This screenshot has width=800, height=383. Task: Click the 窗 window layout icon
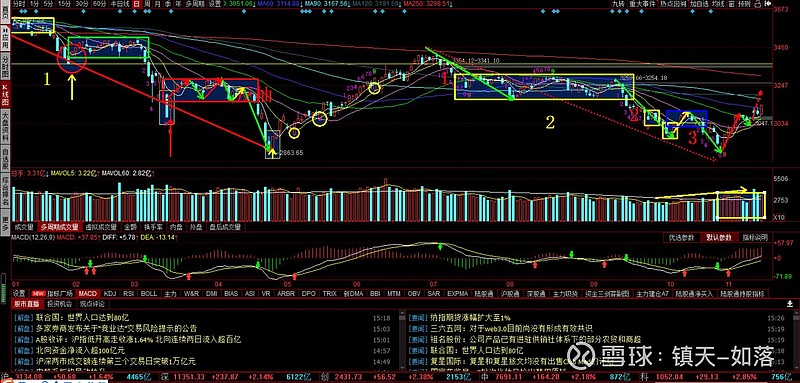(x=731, y=4)
